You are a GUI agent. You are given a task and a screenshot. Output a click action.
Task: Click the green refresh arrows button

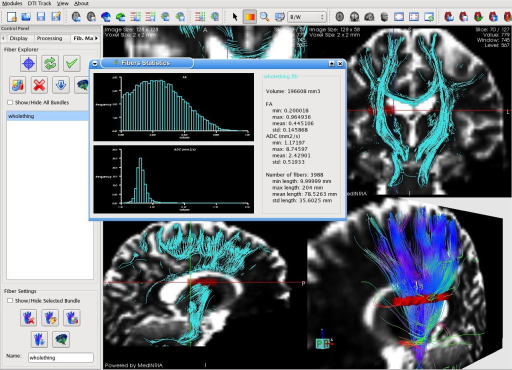pos(50,63)
